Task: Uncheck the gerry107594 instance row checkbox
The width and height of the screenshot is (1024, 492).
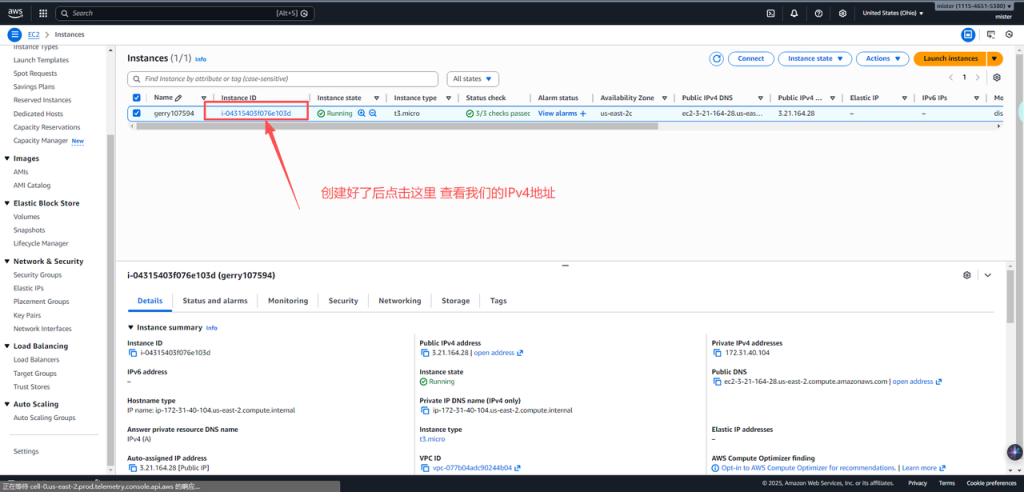Action: pyautogui.click(x=136, y=113)
